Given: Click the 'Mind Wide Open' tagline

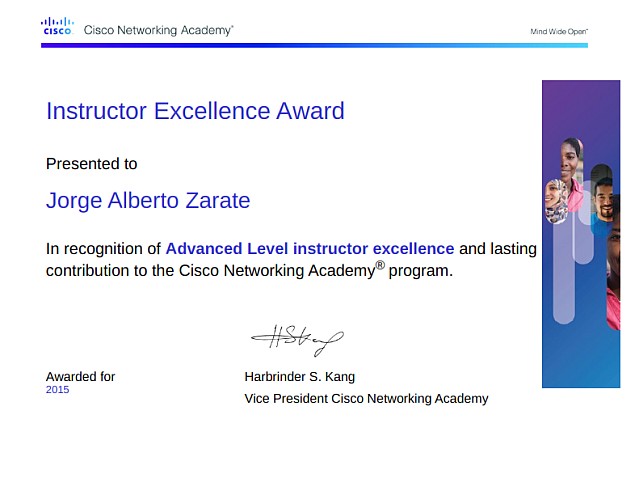Looking at the screenshot, I should [x=559, y=31].
